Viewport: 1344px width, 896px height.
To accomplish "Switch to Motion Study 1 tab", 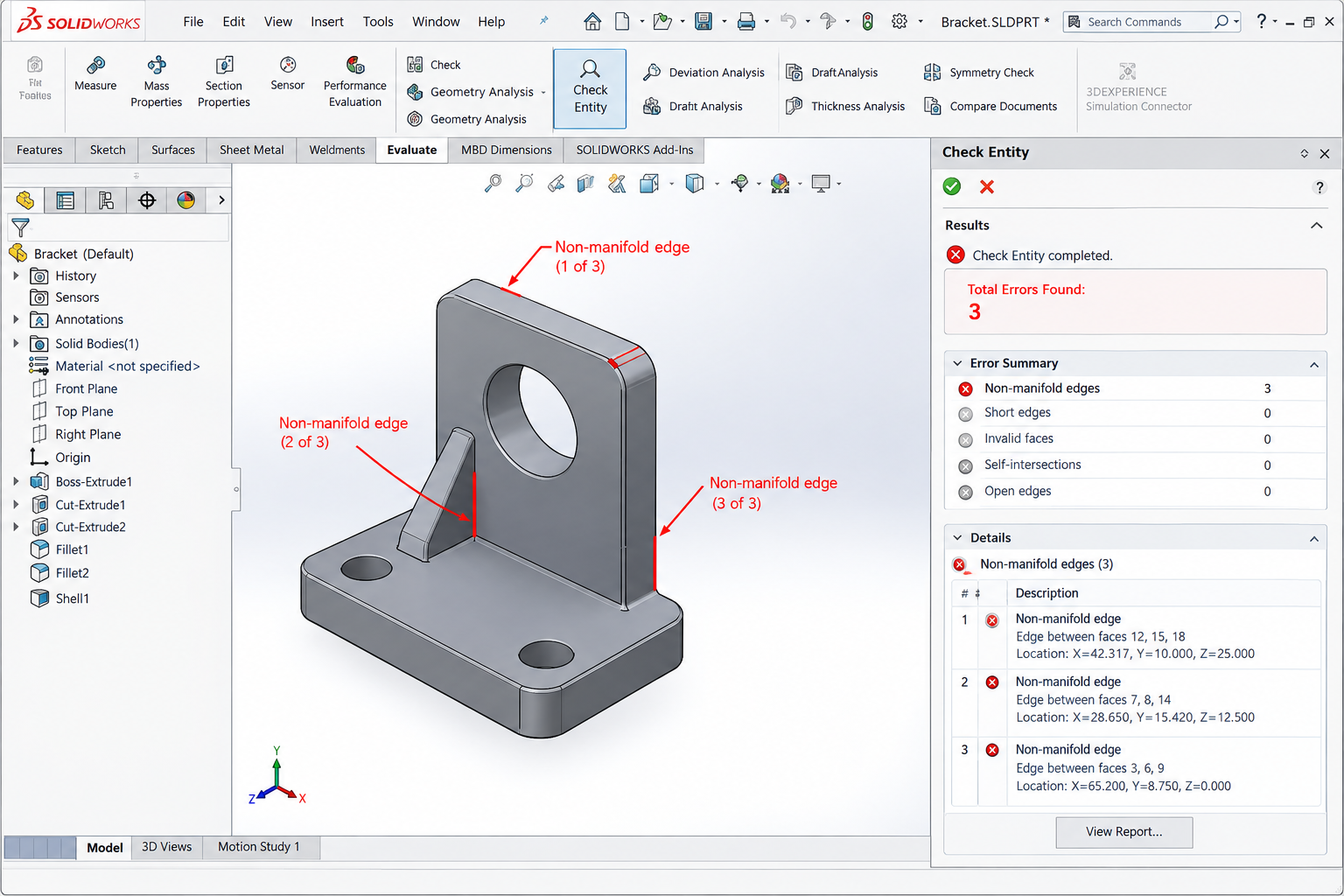I will [x=259, y=847].
